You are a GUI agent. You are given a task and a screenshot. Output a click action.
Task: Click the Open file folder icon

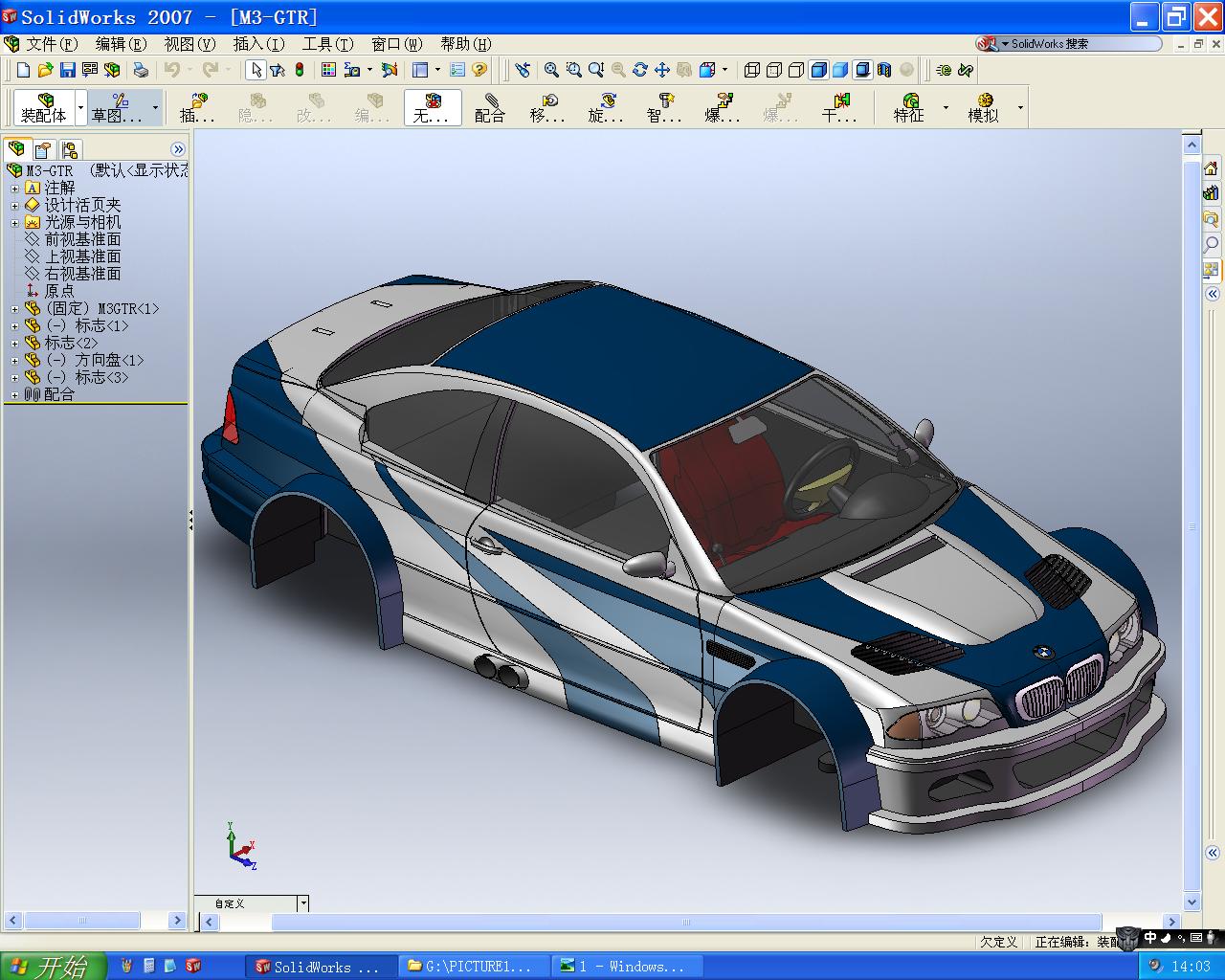pyautogui.click(x=45, y=70)
